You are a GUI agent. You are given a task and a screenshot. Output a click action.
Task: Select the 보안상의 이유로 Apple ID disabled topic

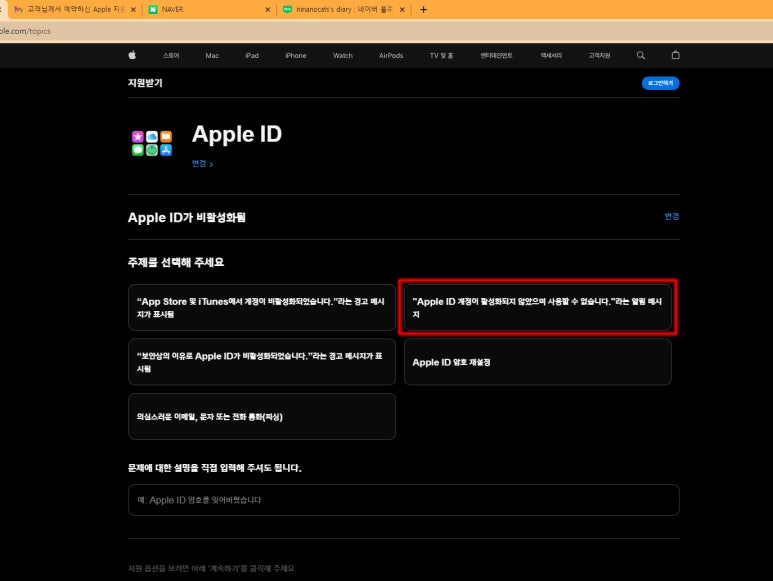click(x=262, y=362)
